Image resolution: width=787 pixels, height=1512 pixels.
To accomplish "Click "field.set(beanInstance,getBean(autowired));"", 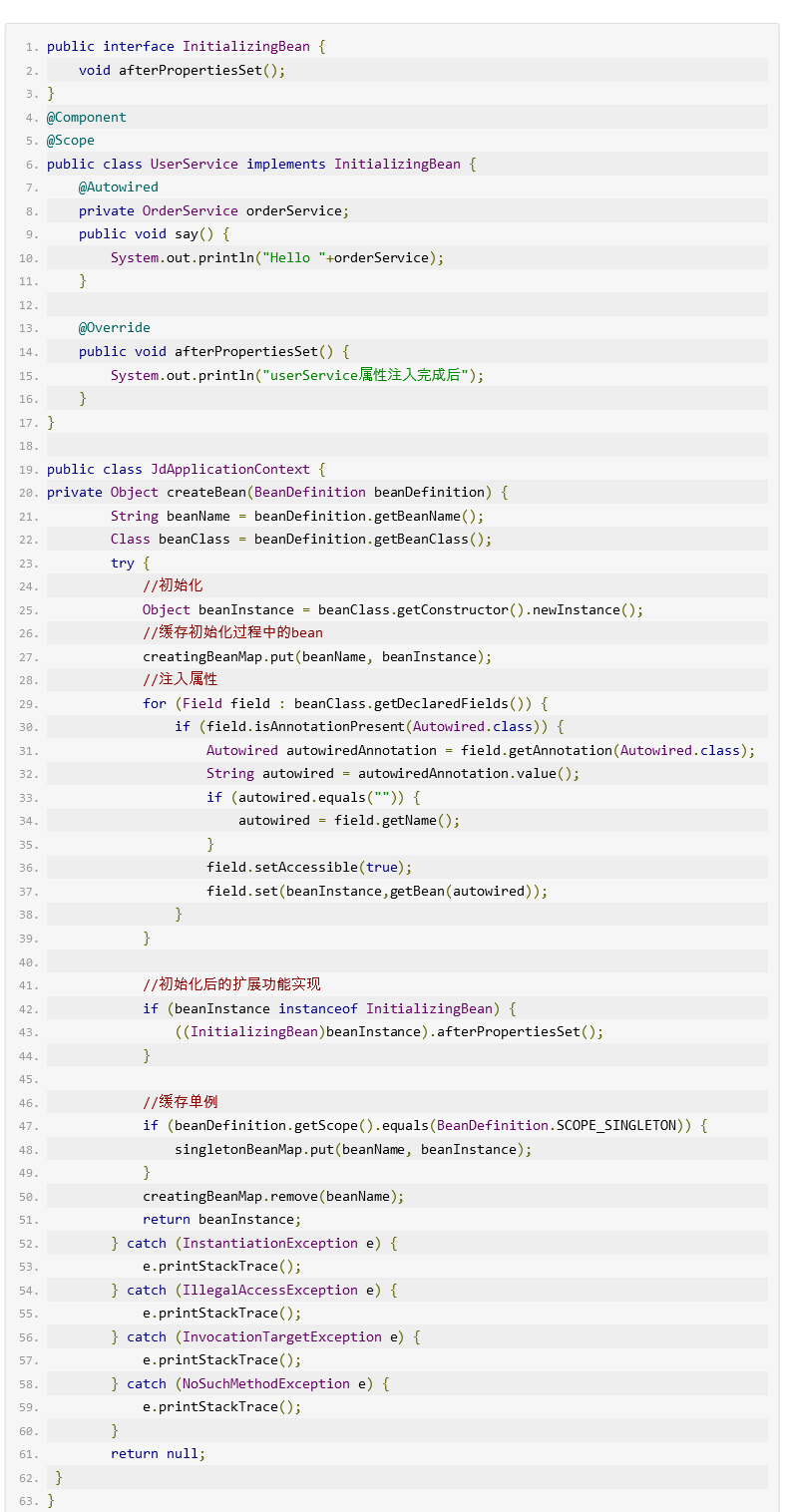I will 377,891.
